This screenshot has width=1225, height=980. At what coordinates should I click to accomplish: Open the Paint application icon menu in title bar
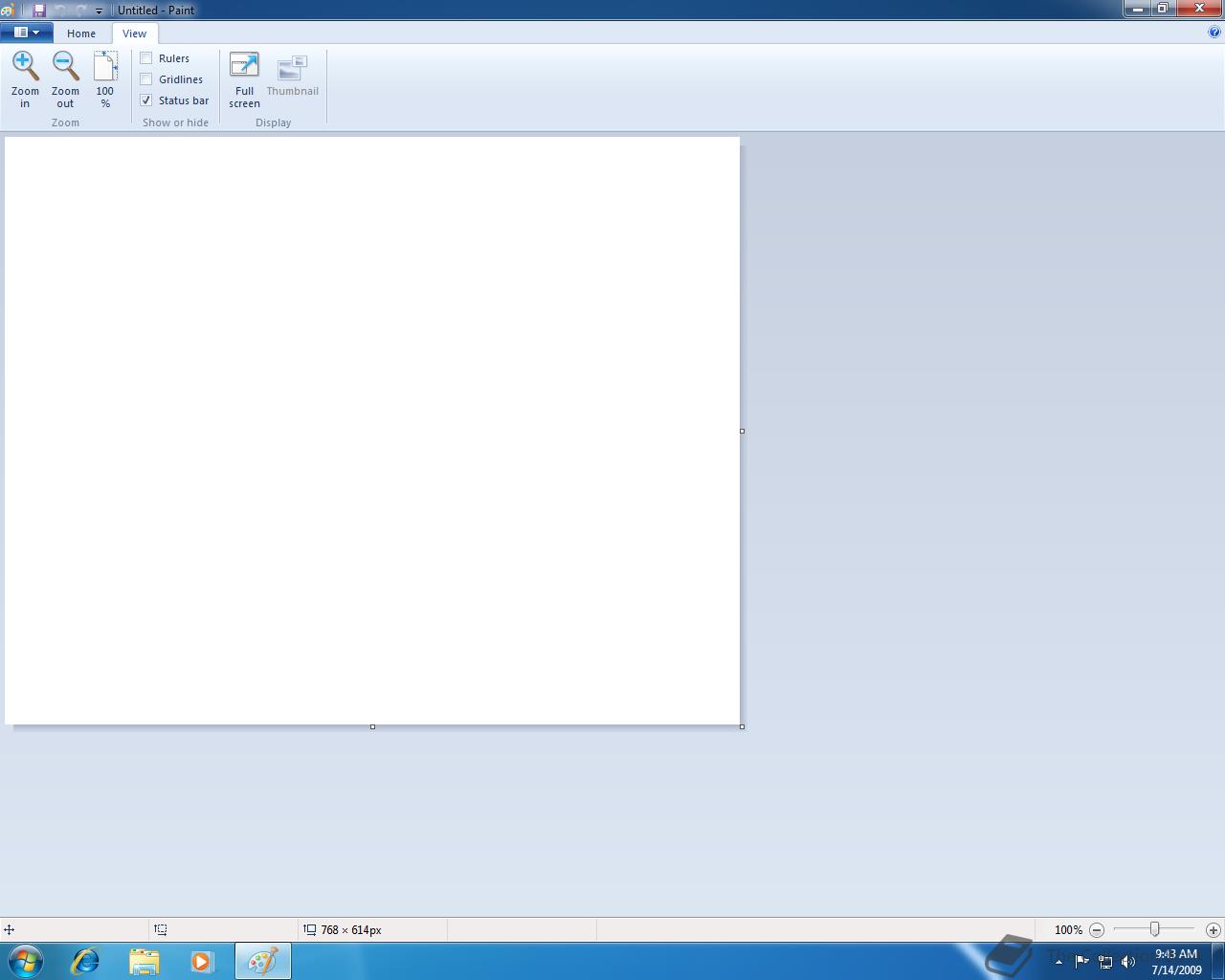coord(8,10)
